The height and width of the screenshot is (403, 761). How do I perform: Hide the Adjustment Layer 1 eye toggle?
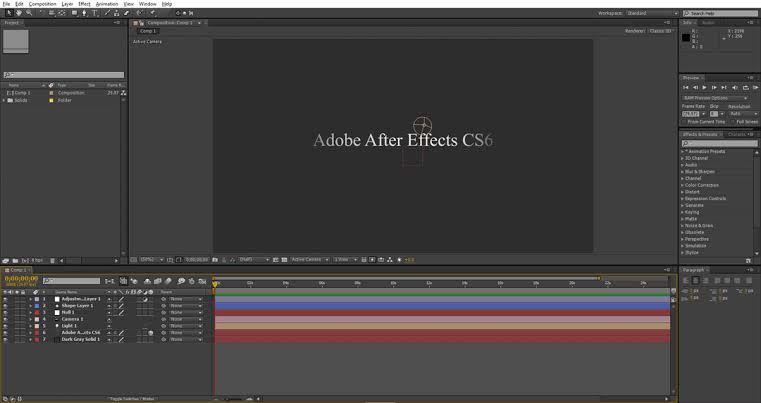[5, 299]
